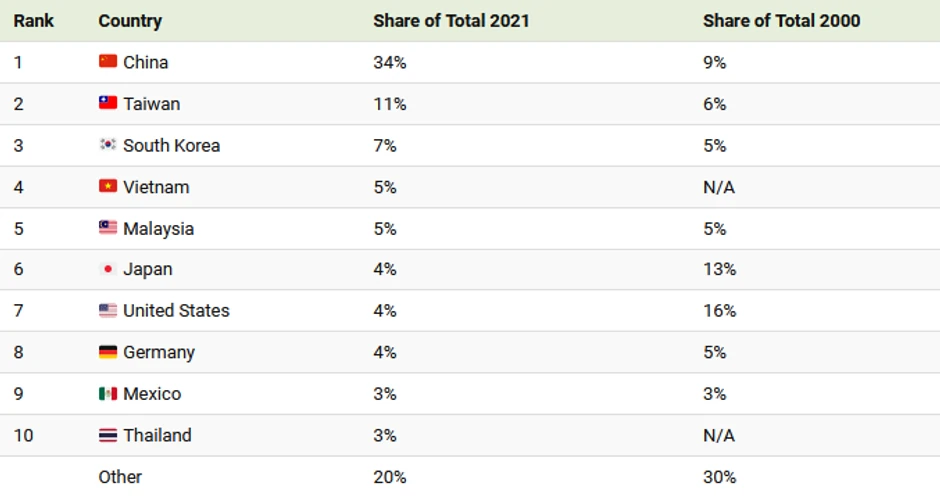Select Japan's 13% share in 2000
The image size is (940, 502).
[x=719, y=270]
